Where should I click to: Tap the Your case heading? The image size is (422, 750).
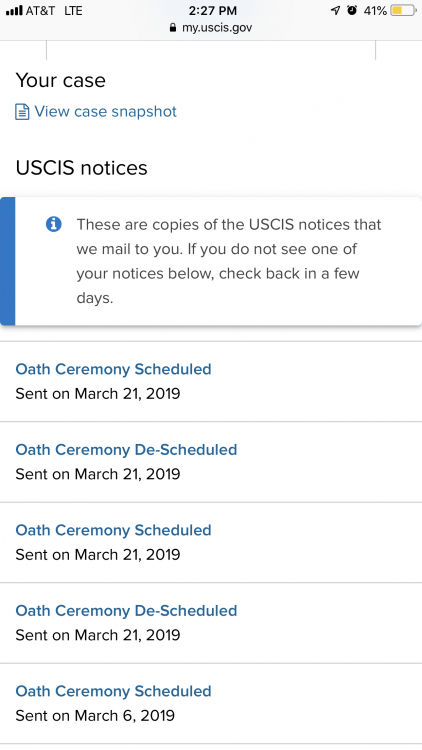[60, 80]
